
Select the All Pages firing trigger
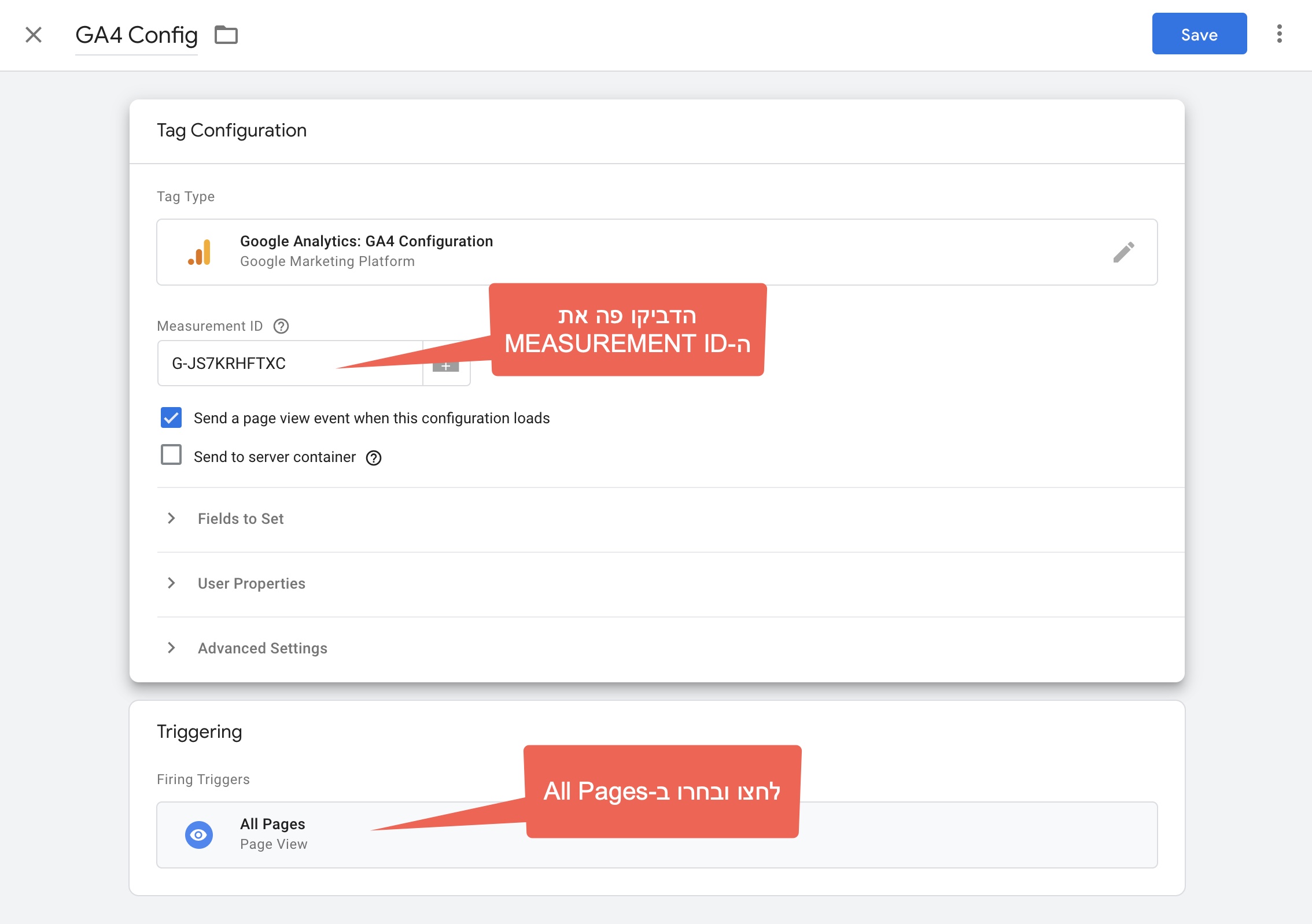[x=657, y=834]
